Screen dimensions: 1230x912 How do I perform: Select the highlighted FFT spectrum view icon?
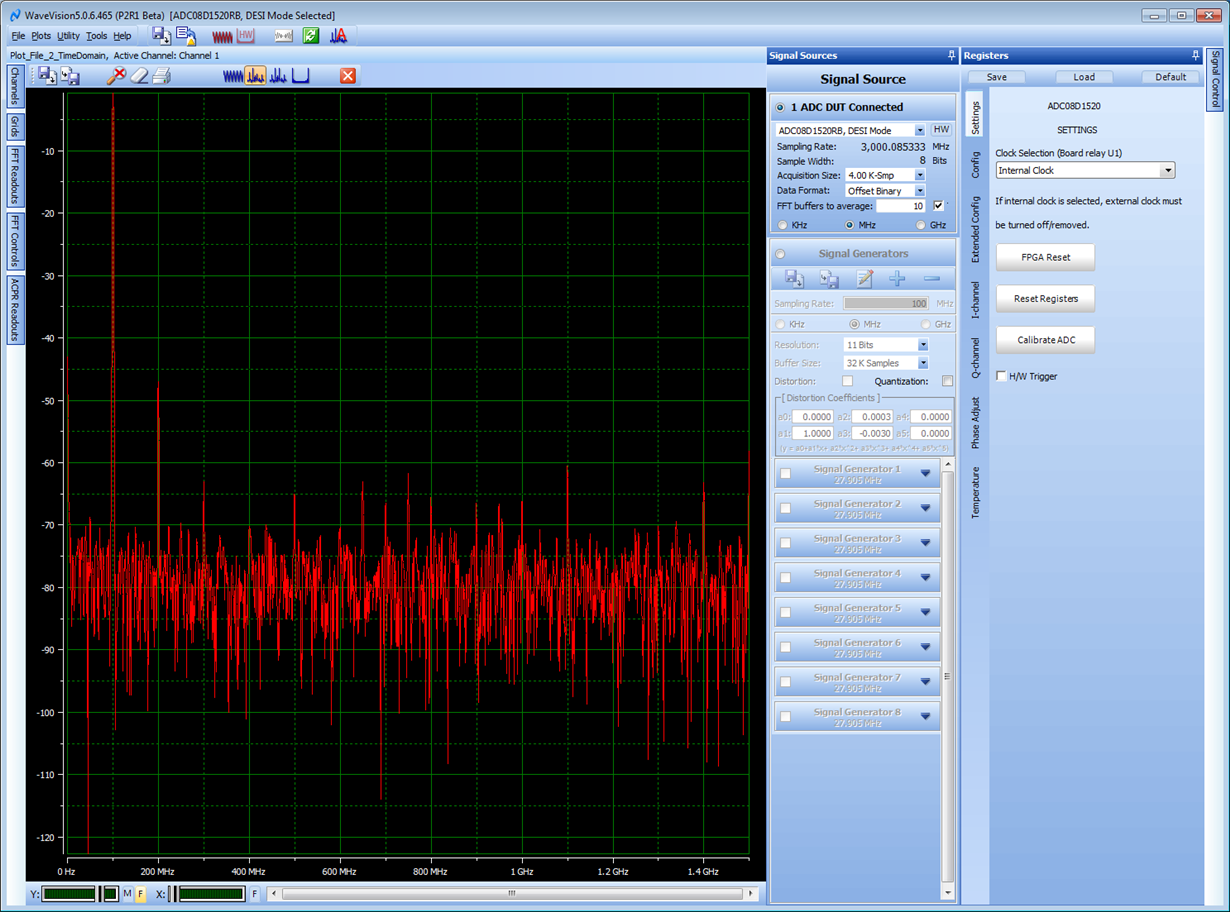(x=255, y=76)
